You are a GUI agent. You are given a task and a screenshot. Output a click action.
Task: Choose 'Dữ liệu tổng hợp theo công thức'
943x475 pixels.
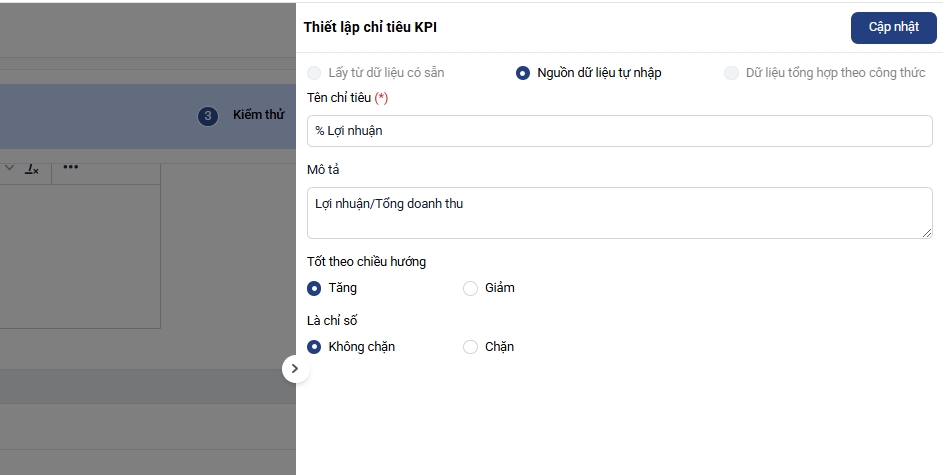732,73
